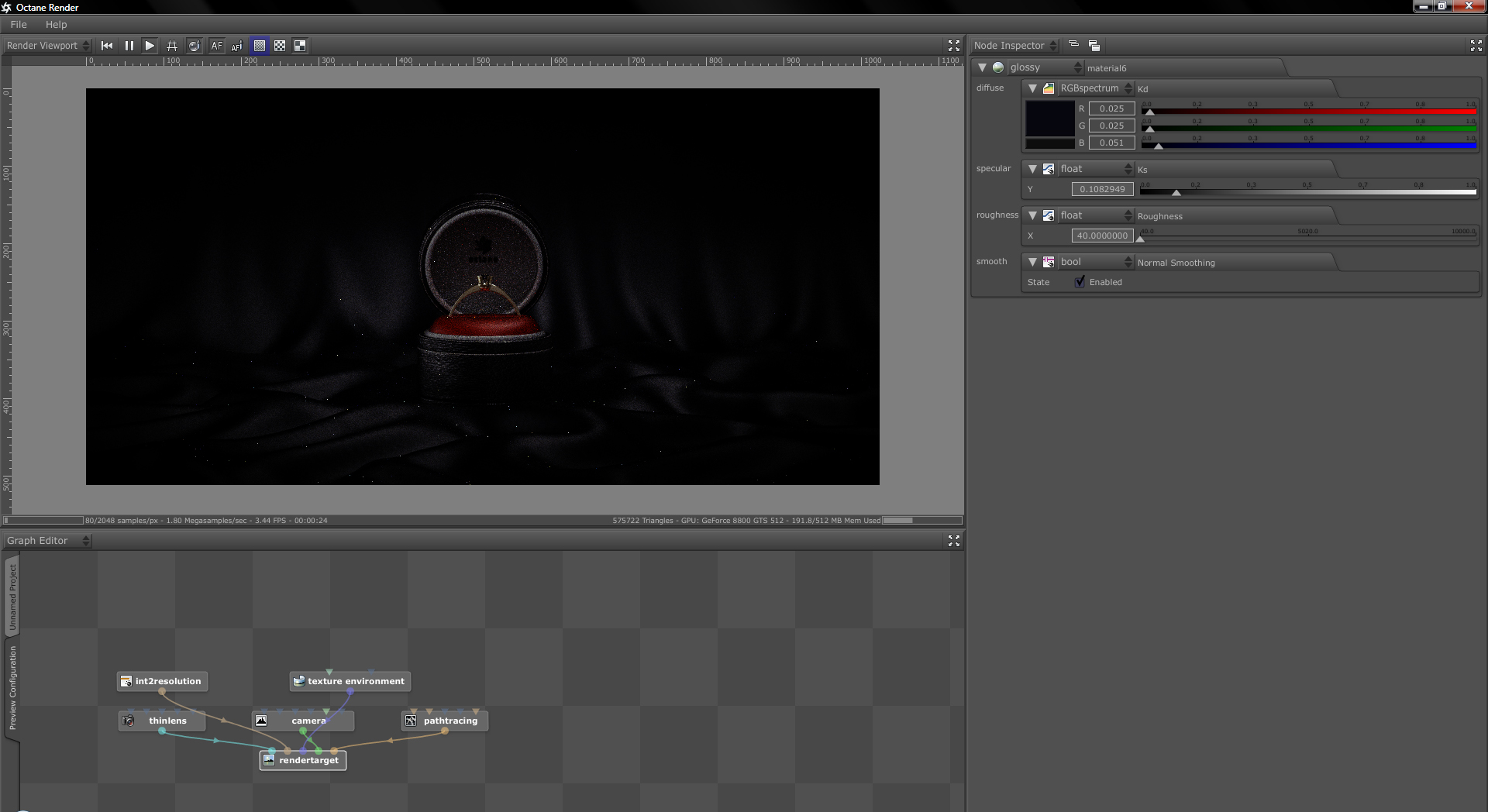Click the thinlens camera icon
This screenshot has height=812, width=1488.
coord(129,721)
